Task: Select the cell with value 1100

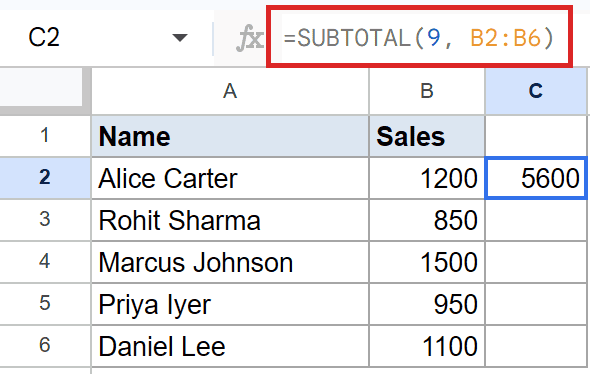Action: pos(427,347)
